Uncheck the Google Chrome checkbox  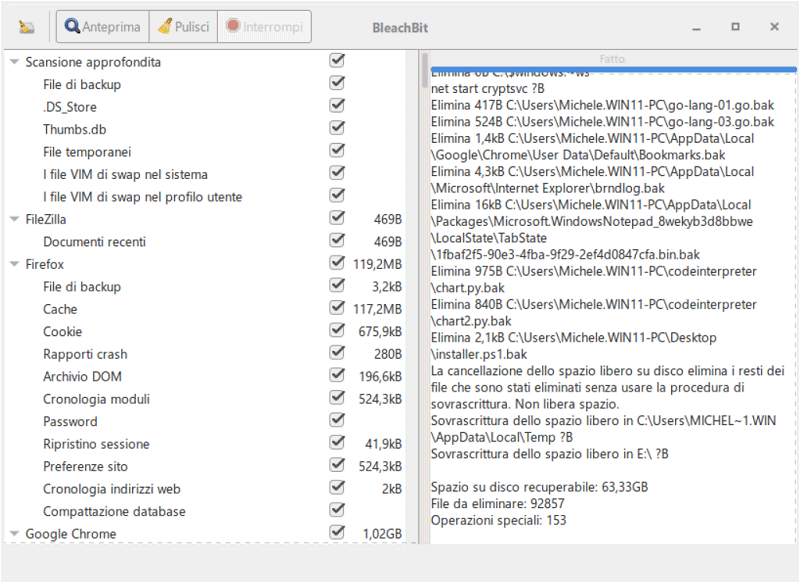pyautogui.click(x=337, y=532)
